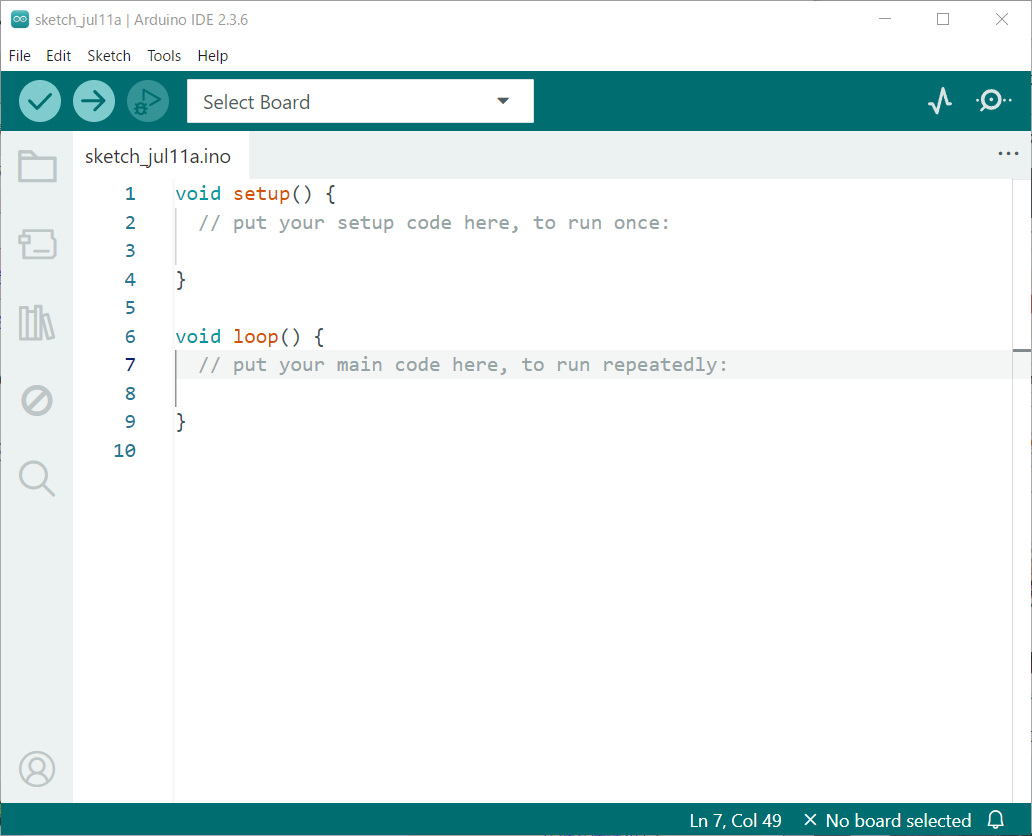Screen dimensions: 1032x836
Task: Click the 'void' keyword on line 1
Action: 198,194
